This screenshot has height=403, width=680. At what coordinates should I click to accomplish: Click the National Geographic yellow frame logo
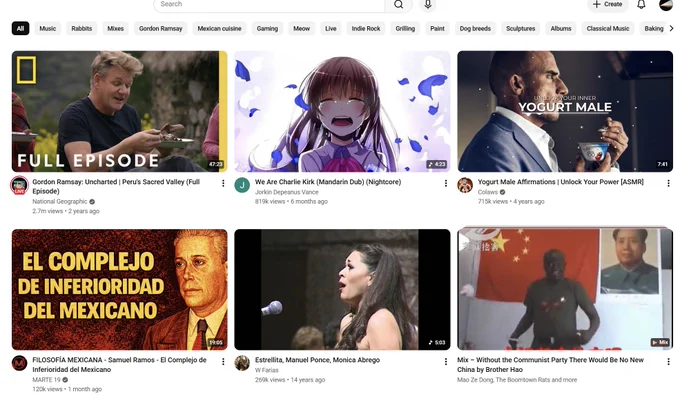pos(26,69)
